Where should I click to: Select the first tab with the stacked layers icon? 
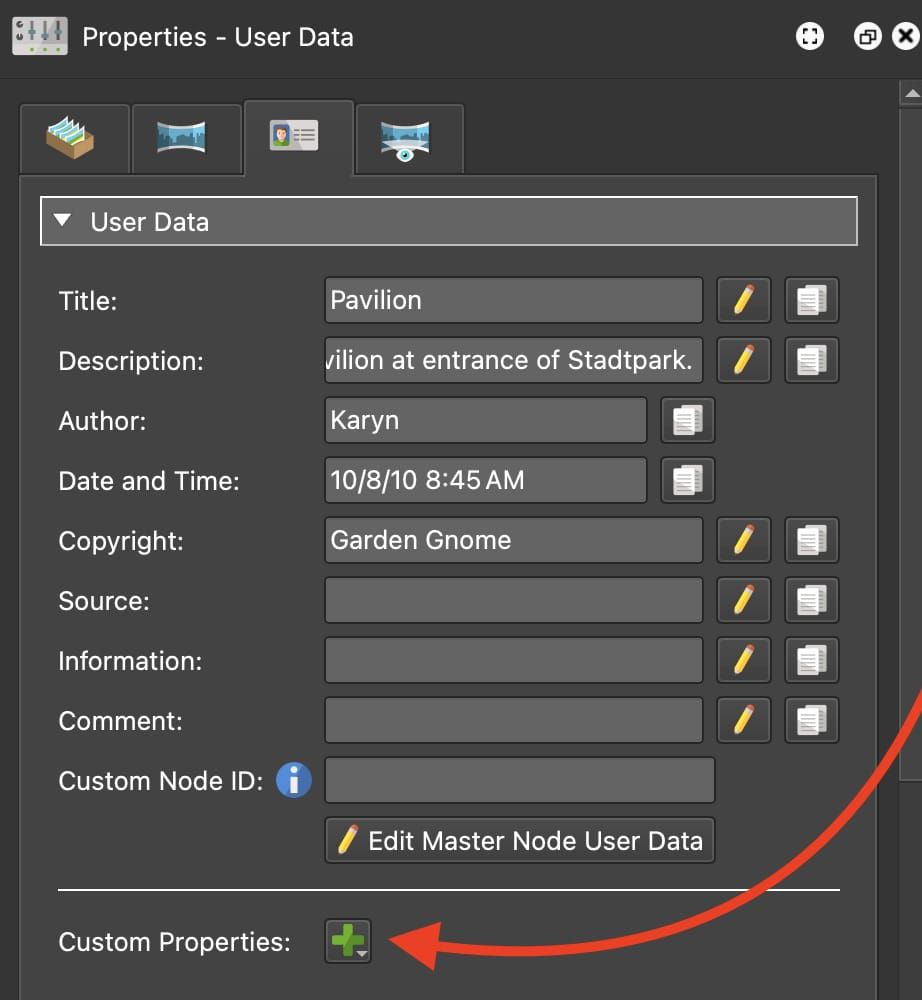coord(74,138)
